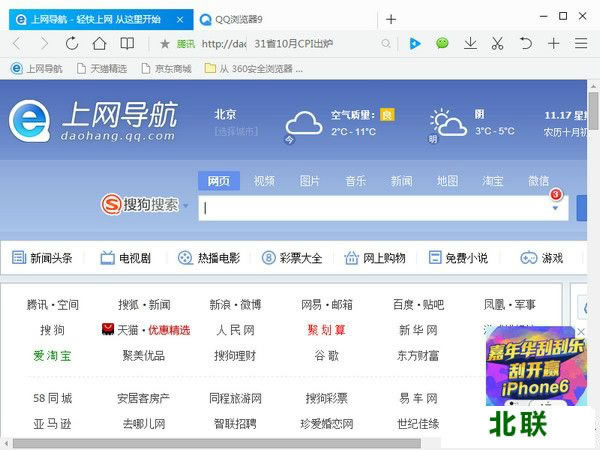Select the scissors screenshot tool icon
Screen dimensions: 600x450
pos(497,44)
